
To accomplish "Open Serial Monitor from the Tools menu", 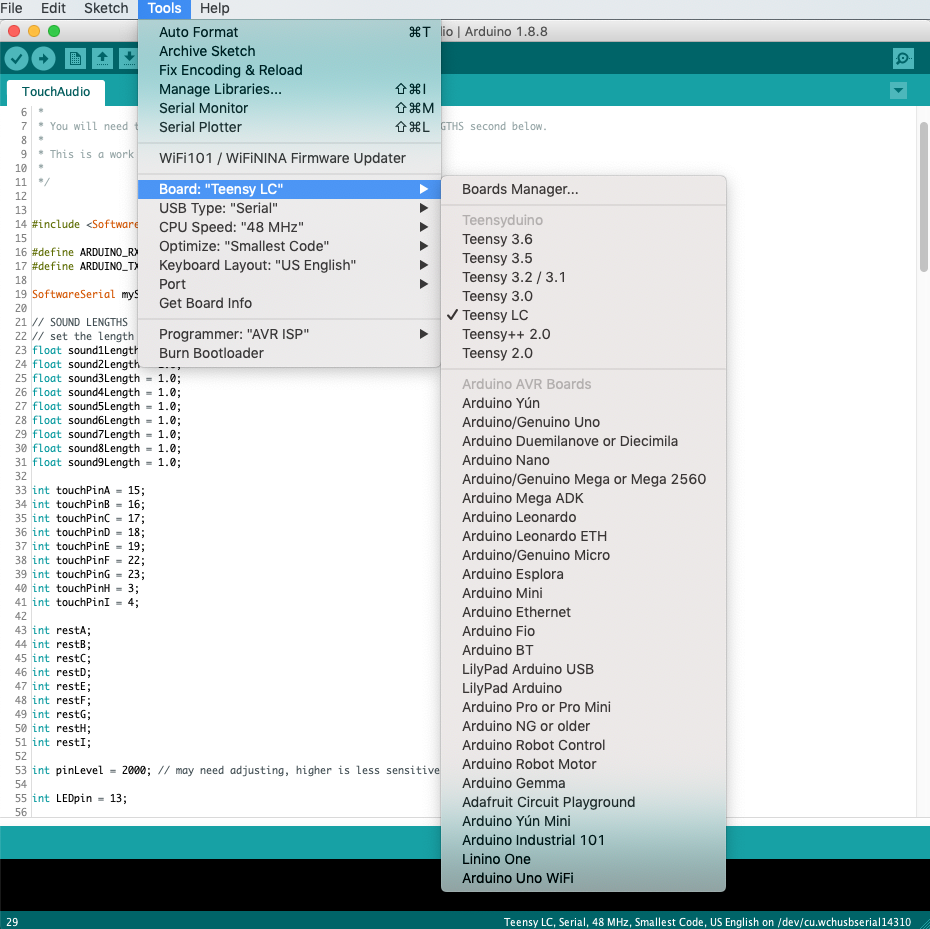I will (x=289, y=108).
